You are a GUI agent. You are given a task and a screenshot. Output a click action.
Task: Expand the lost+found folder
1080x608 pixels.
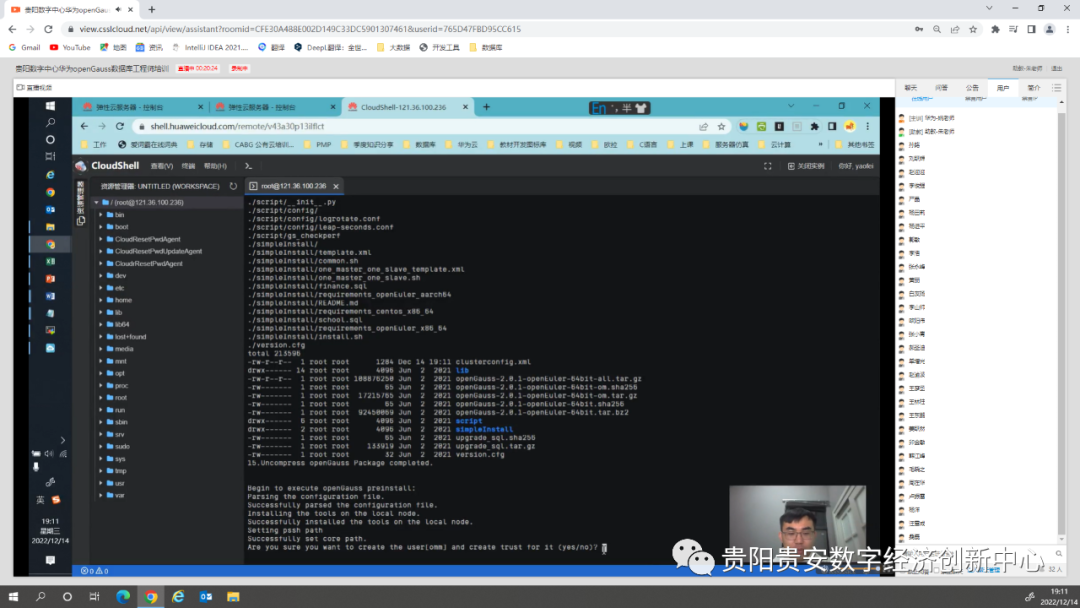coord(101,337)
